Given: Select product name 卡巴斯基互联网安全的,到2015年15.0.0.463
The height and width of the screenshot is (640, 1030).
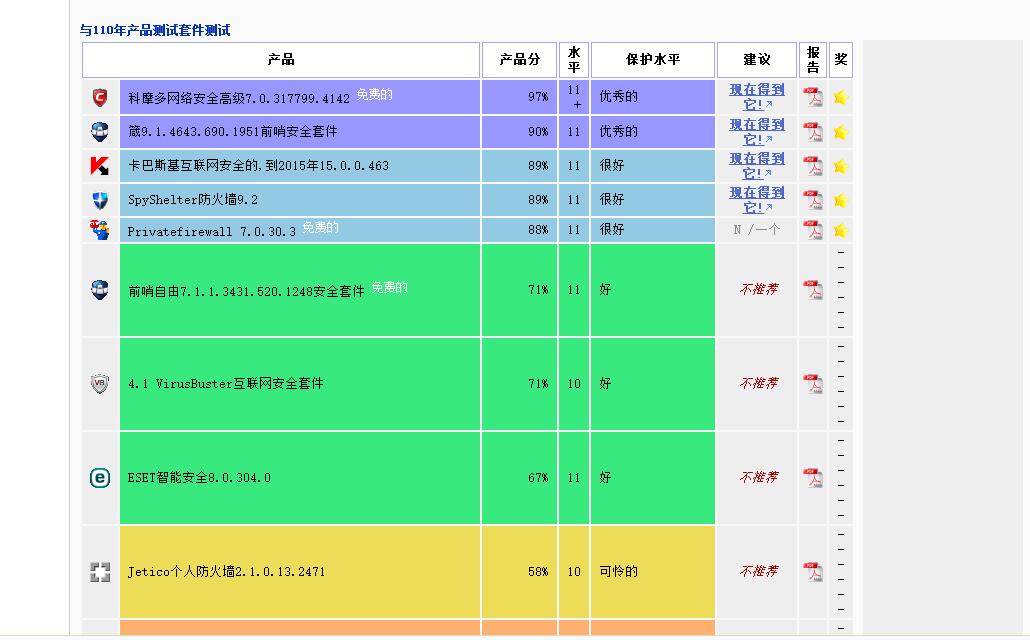Looking at the screenshot, I should coord(258,166).
